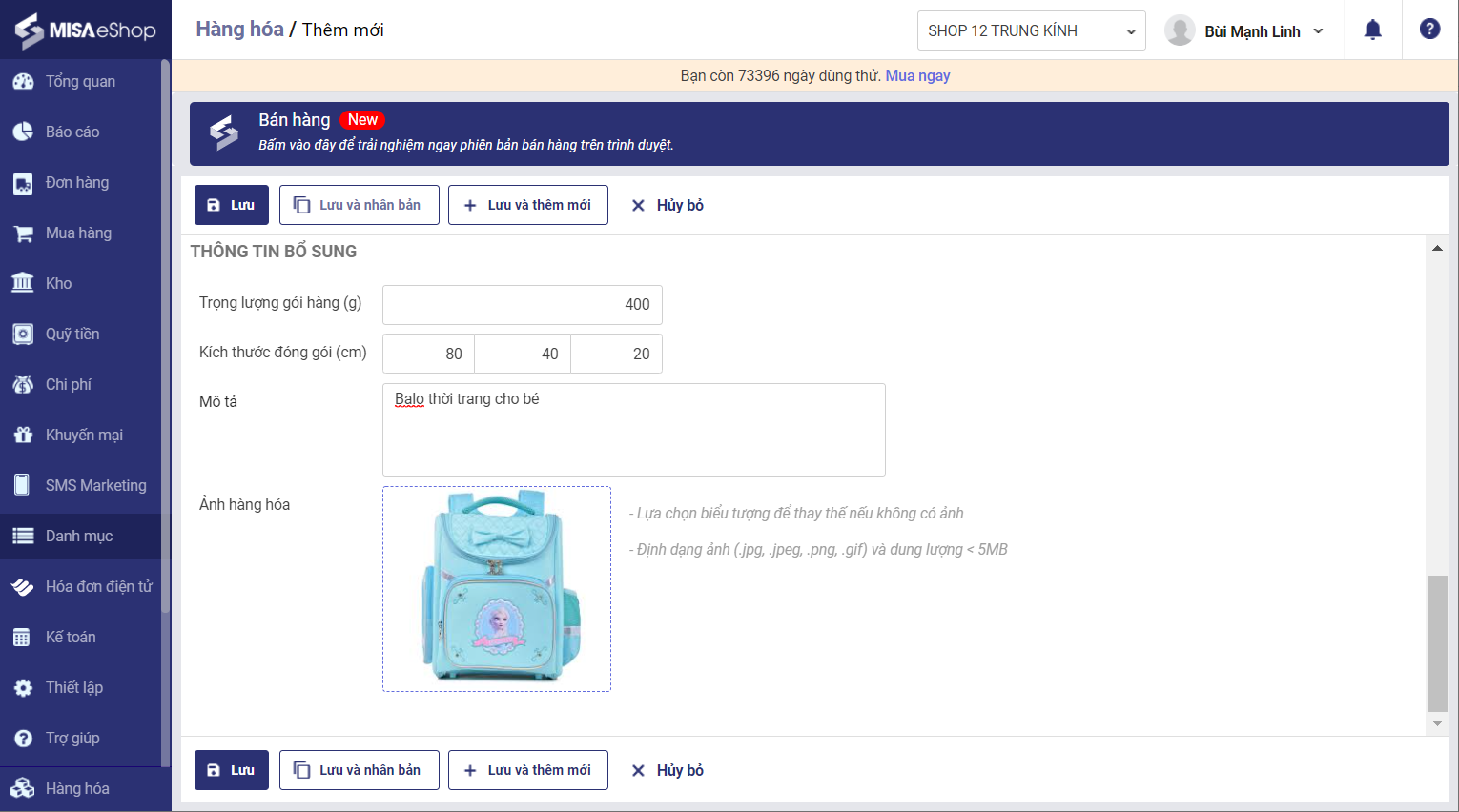Open Đơn hàng menu label
Image resolution: width=1459 pixels, height=812 pixels.
point(77,183)
